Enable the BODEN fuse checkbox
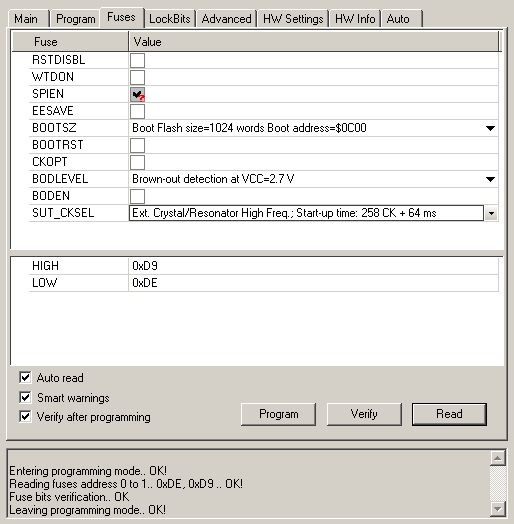This screenshot has height=524, width=514. click(137, 196)
